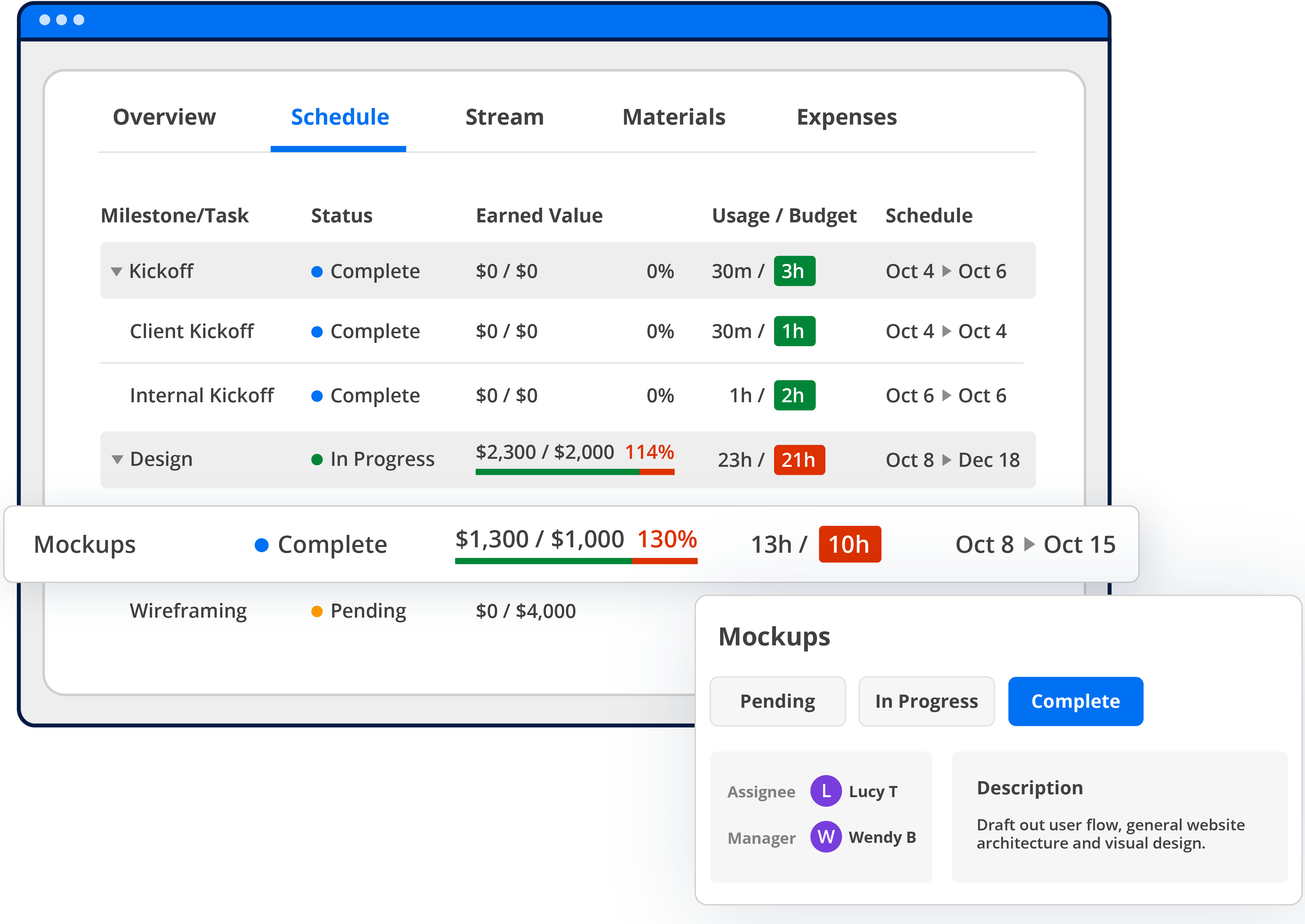Click the green 2h Internal Kickoff badge
Viewport: 1305px width, 924px height.
click(794, 396)
